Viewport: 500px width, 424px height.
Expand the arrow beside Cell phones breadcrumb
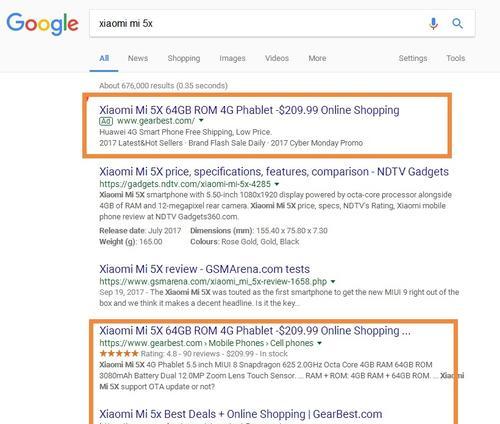(x=319, y=343)
